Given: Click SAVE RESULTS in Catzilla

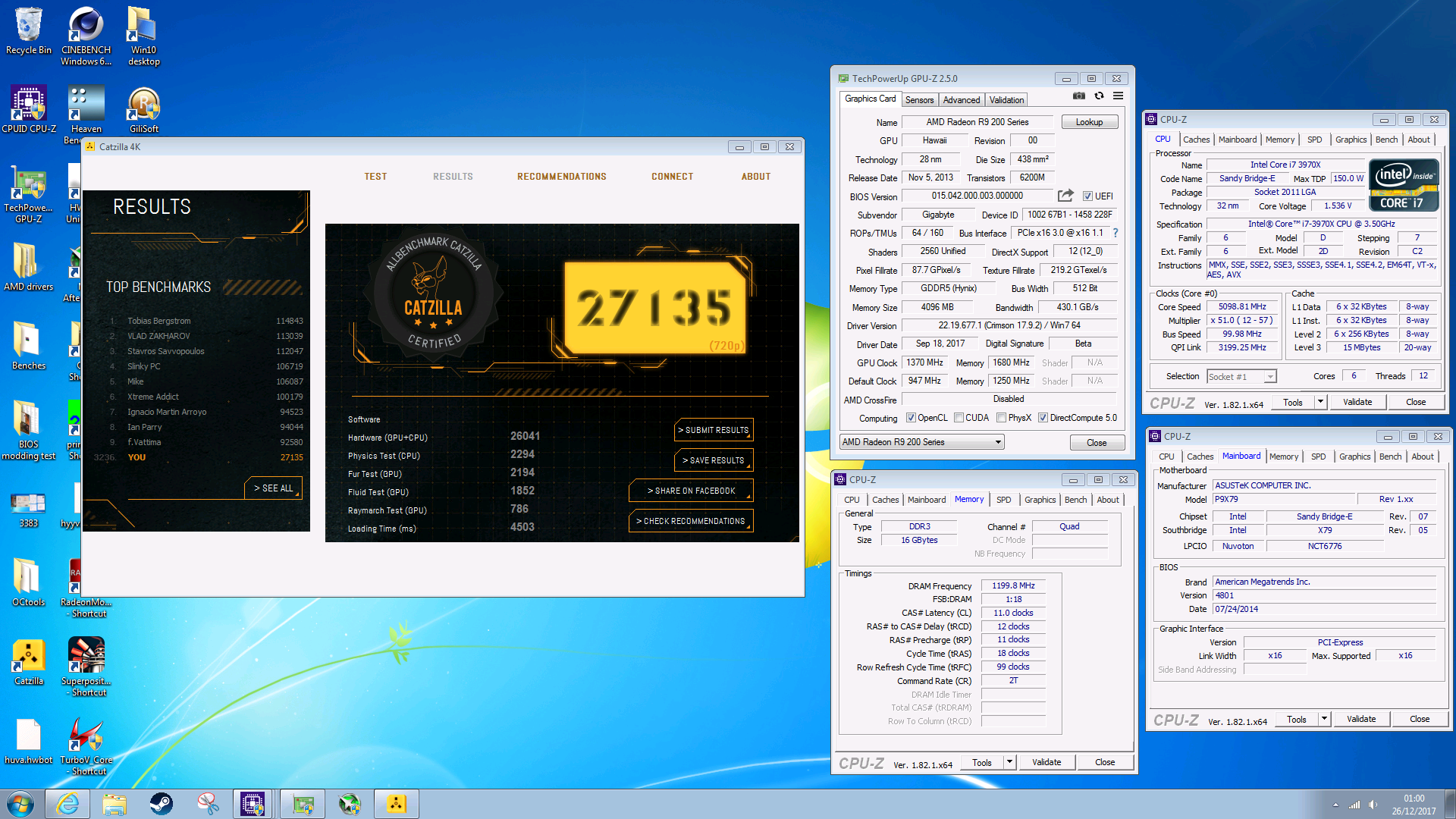Looking at the screenshot, I should click(x=714, y=460).
